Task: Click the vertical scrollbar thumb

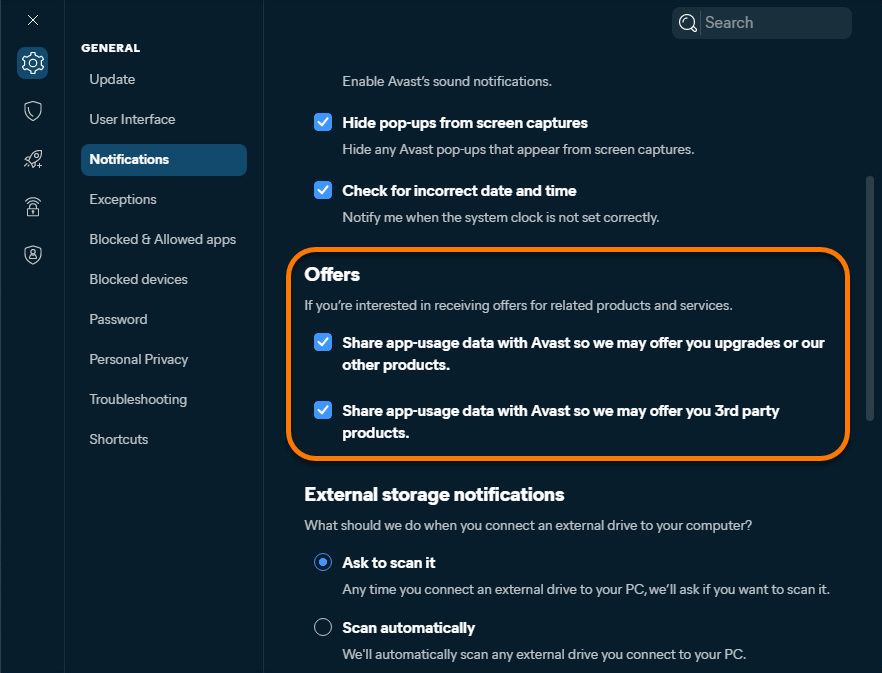Action: coord(870,298)
